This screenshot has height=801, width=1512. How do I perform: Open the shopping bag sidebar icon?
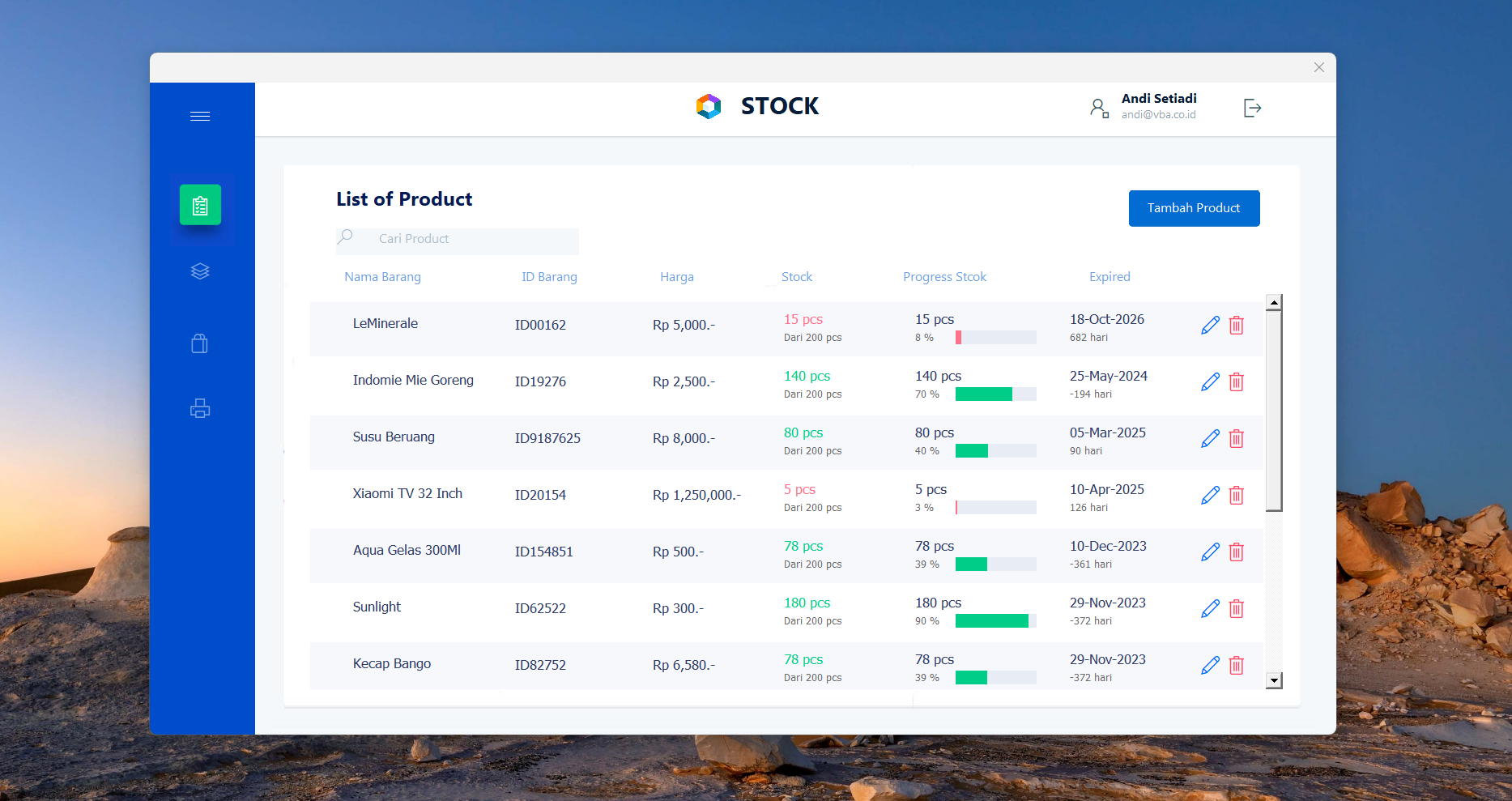(x=200, y=343)
